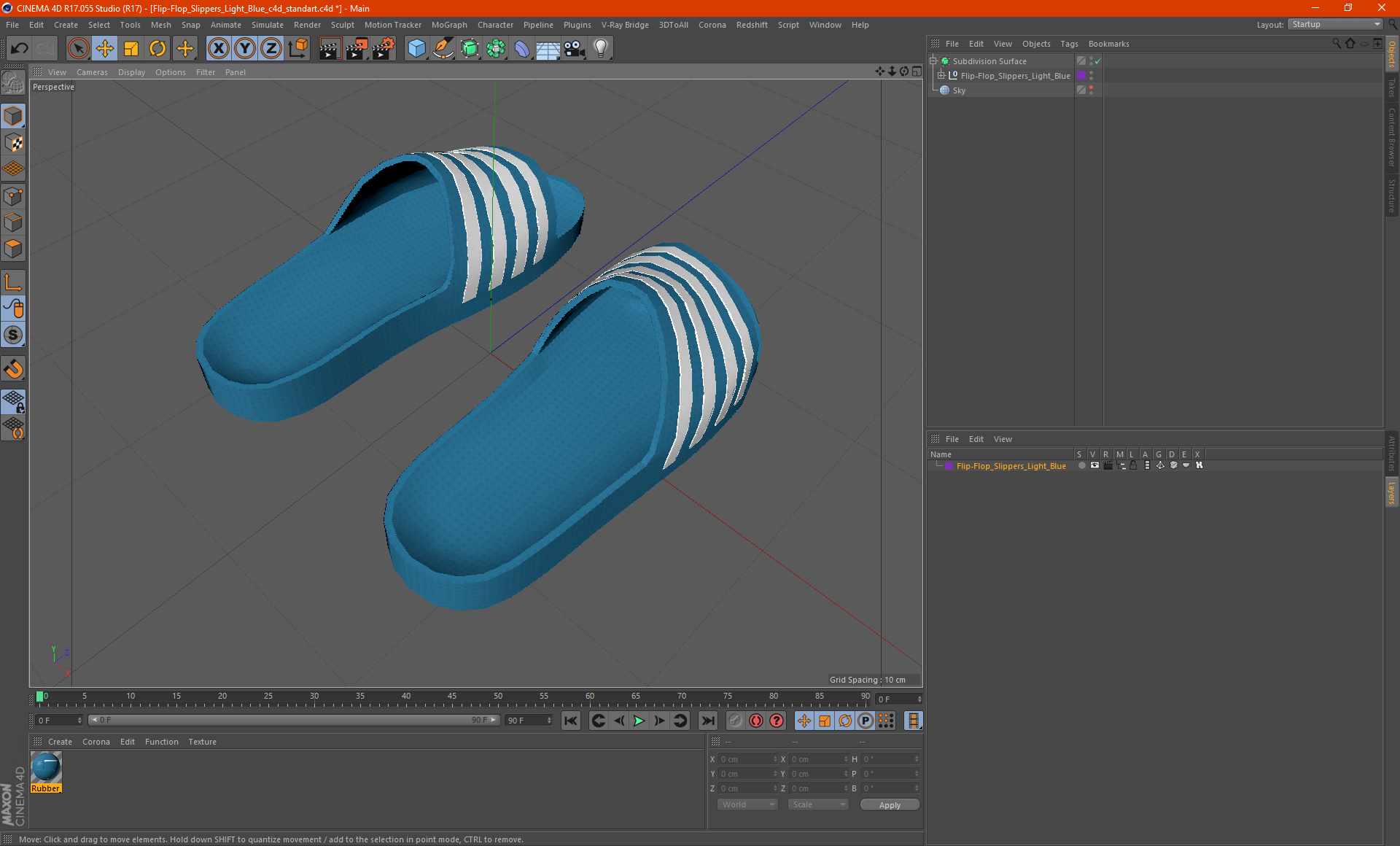Switch to Points mode
The height and width of the screenshot is (846, 1400).
pyautogui.click(x=13, y=196)
